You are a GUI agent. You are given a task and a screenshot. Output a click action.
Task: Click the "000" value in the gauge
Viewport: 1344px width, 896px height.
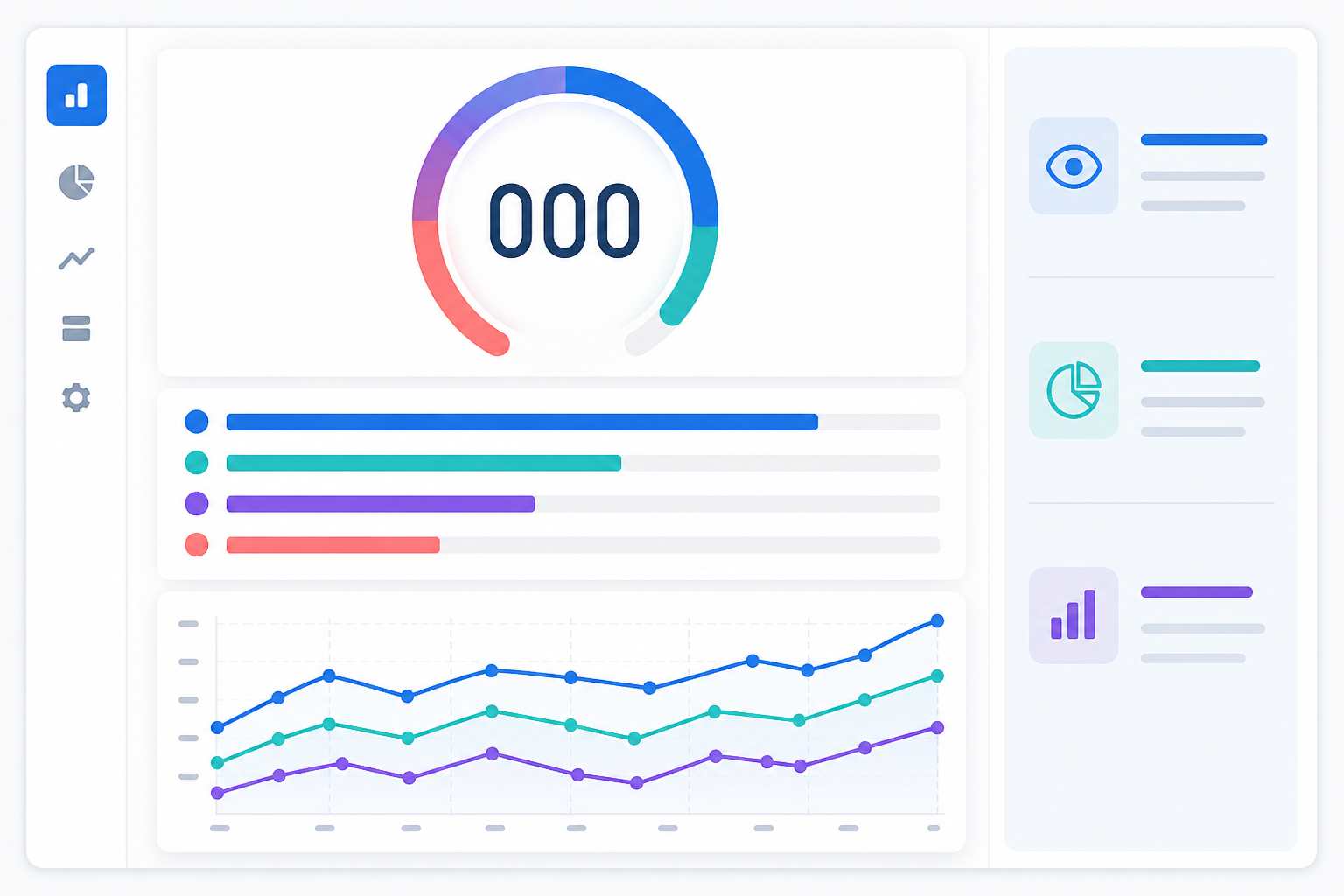(x=564, y=220)
